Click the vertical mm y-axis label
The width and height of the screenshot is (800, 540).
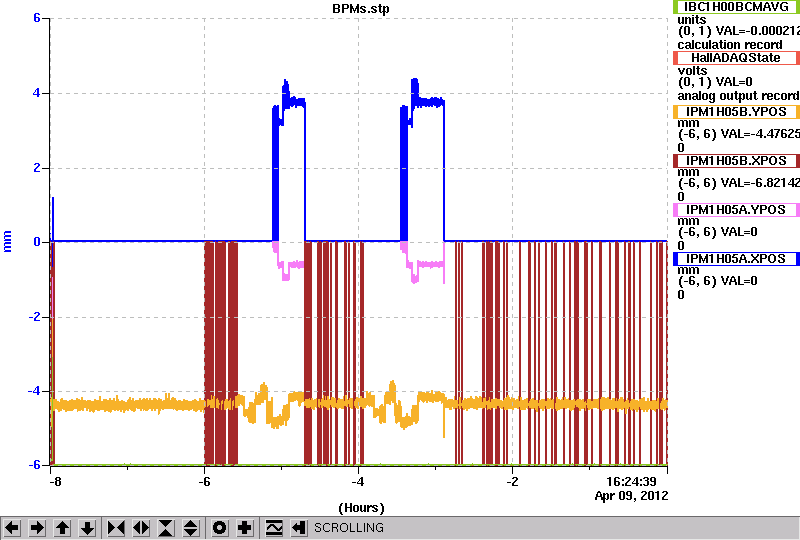pos(7,241)
